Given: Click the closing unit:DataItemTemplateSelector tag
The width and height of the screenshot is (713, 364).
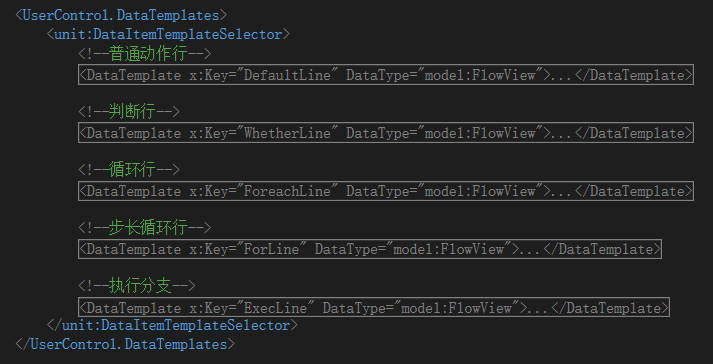Looking at the screenshot, I should point(172,325).
